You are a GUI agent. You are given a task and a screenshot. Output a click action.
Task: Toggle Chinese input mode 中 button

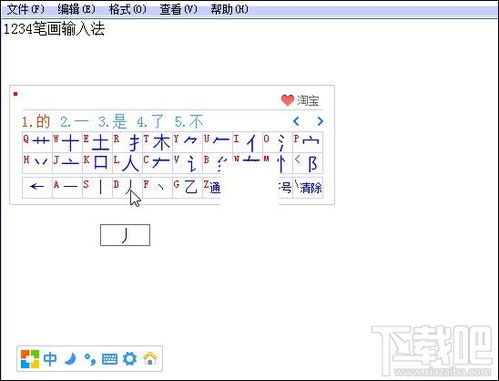pos(50,359)
